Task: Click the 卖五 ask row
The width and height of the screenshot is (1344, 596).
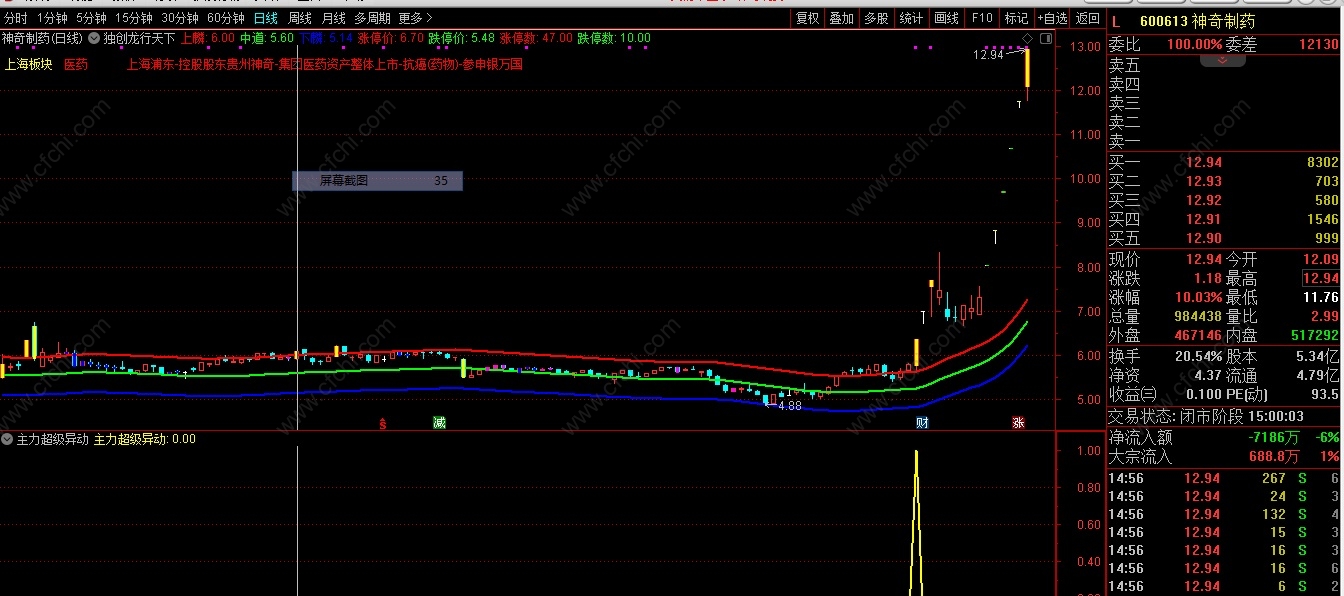Action: pos(1224,65)
